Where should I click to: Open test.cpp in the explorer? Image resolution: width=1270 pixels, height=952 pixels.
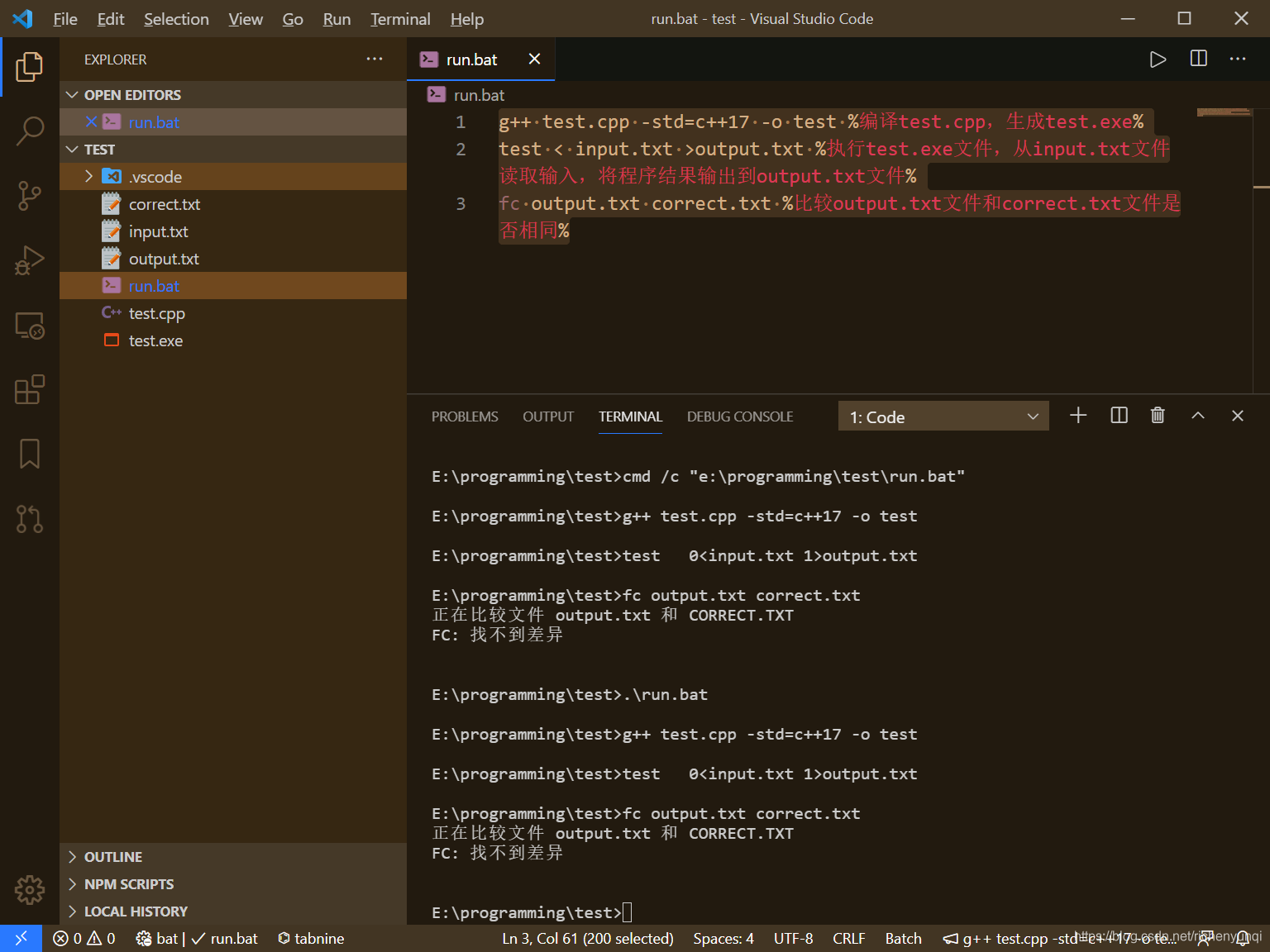coord(233,313)
